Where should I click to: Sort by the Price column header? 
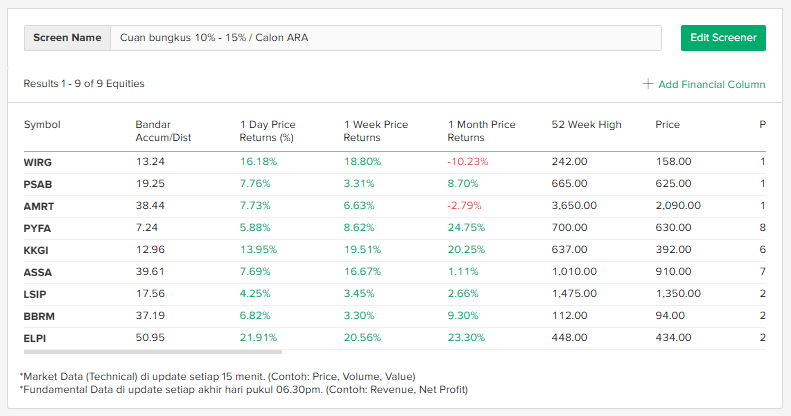(x=667, y=125)
